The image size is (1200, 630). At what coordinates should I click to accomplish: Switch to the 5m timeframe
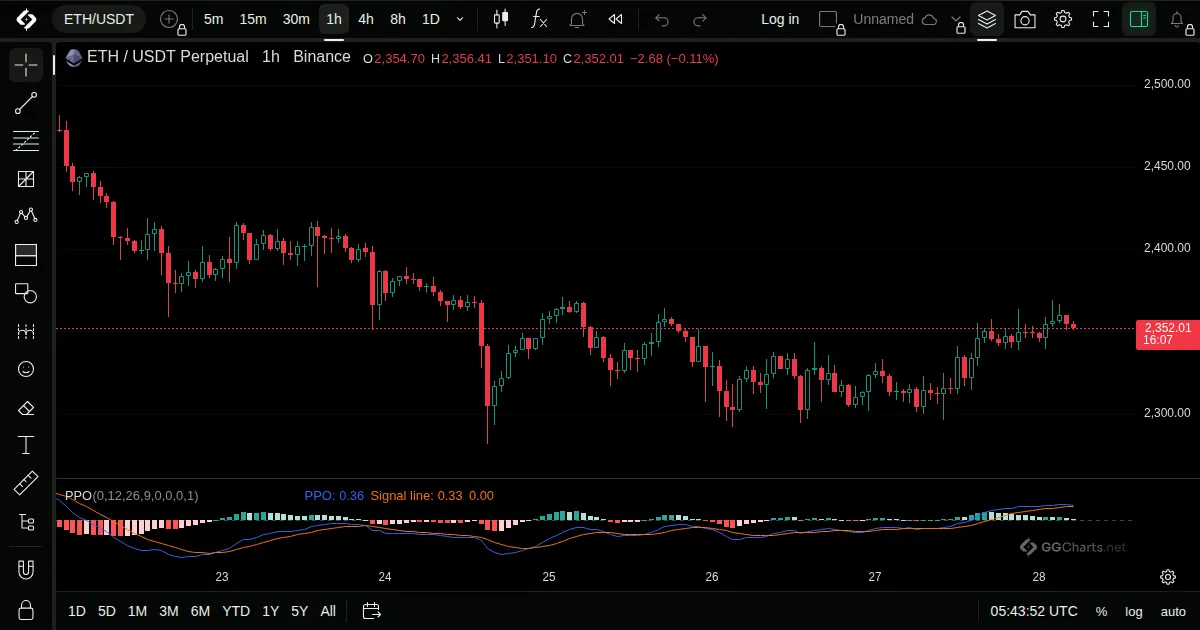[213, 19]
